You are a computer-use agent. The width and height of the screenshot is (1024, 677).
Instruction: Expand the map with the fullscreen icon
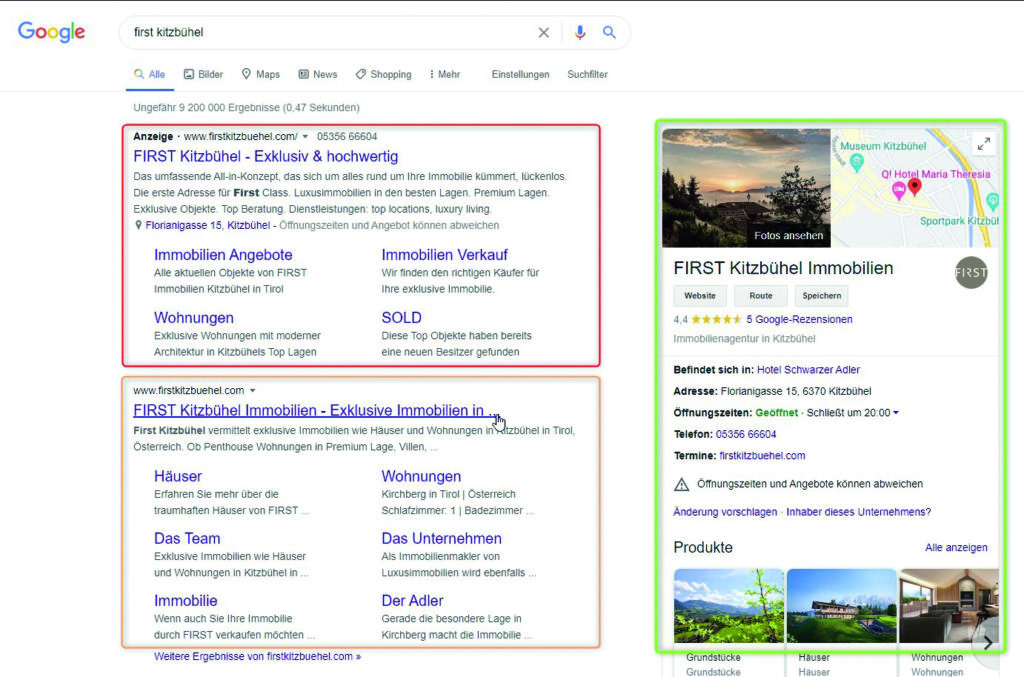click(984, 145)
